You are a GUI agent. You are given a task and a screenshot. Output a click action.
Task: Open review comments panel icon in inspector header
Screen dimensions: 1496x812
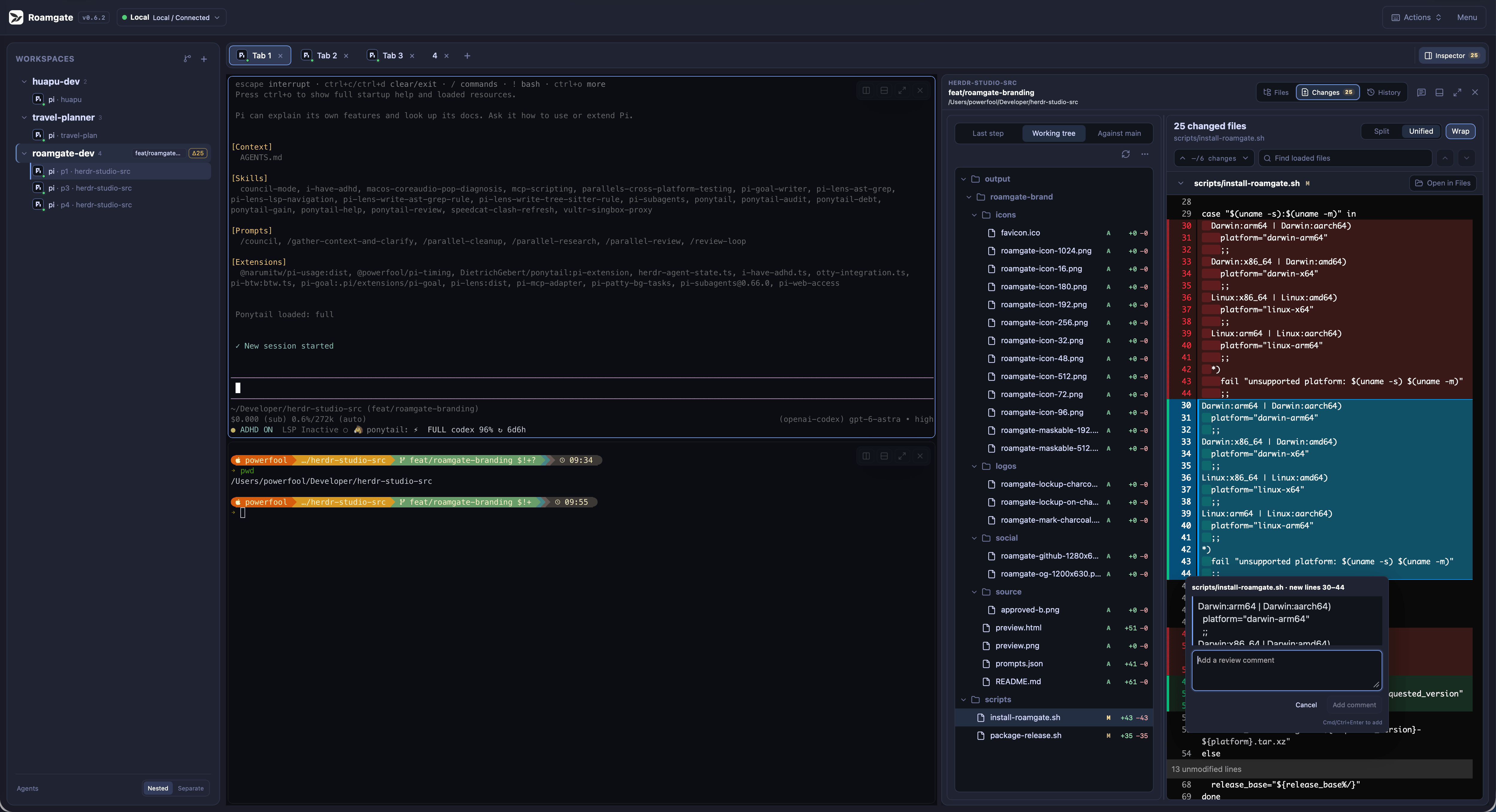click(x=1421, y=92)
